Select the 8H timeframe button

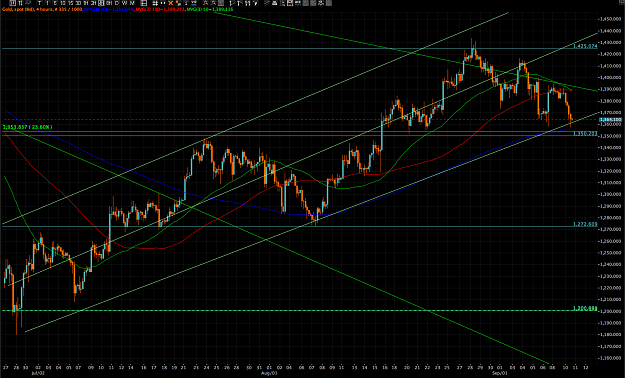pyautogui.click(x=109, y=3)
